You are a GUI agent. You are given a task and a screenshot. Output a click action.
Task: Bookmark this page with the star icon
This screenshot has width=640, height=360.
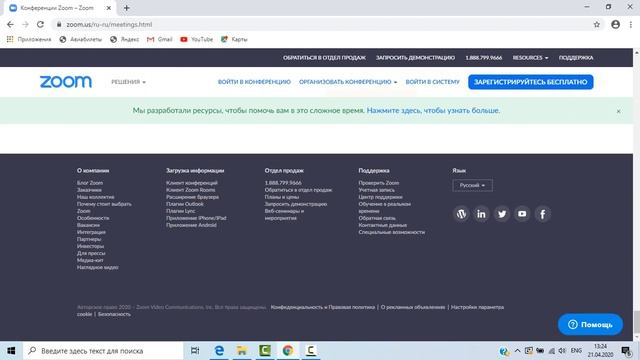click(597, 24)
